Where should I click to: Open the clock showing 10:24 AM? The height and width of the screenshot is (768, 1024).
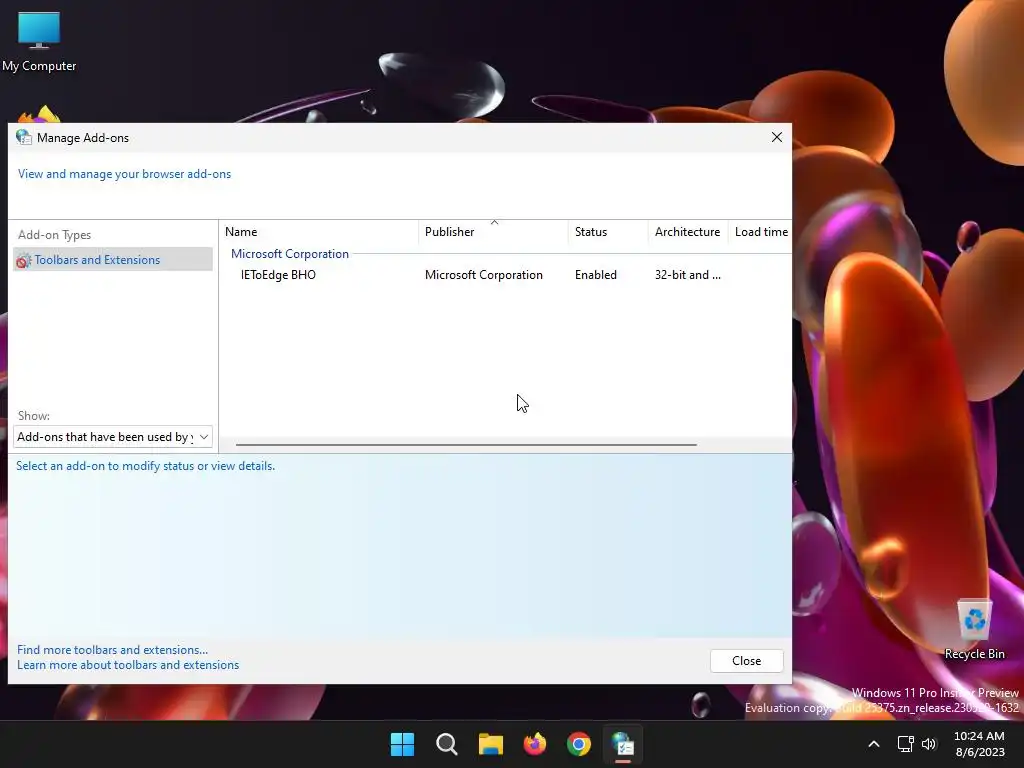(x=979, y=744)
